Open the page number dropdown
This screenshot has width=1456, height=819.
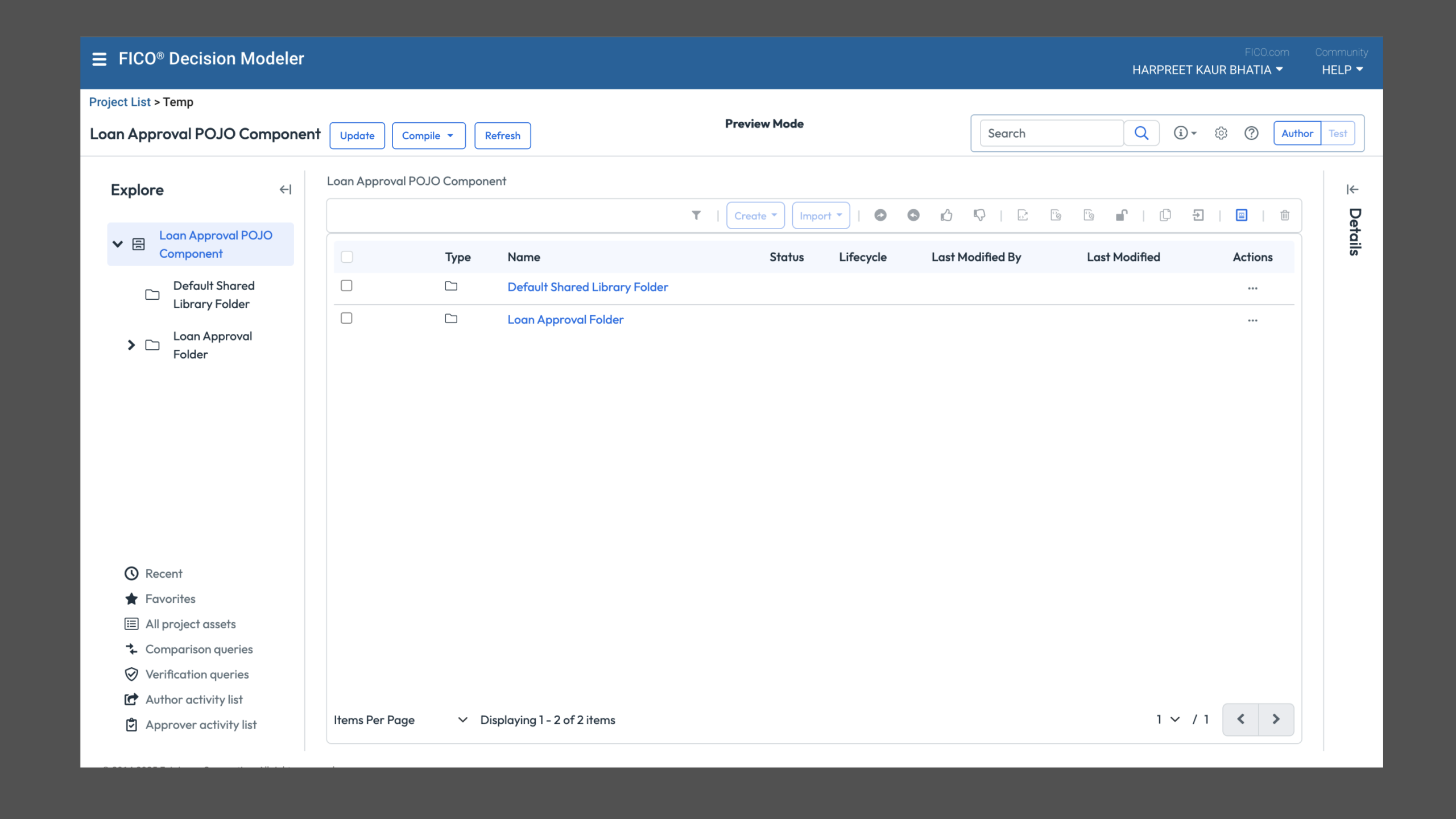pyautogui.click(x=1168, y=719)
